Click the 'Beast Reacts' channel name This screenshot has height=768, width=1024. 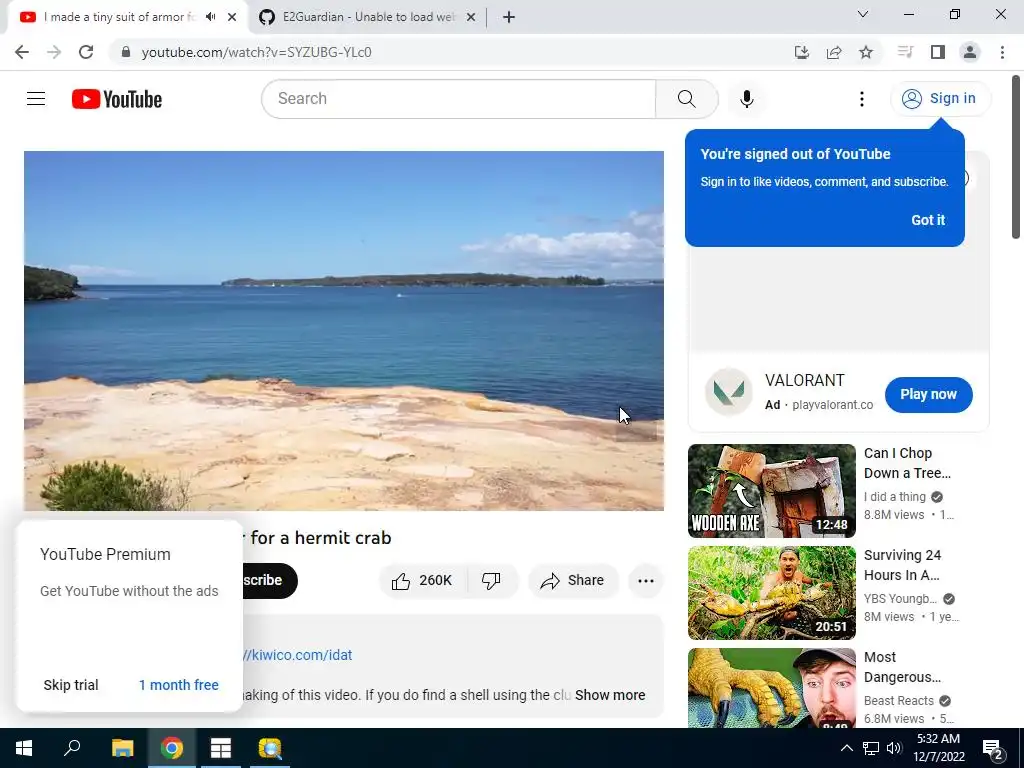(899, 701)
